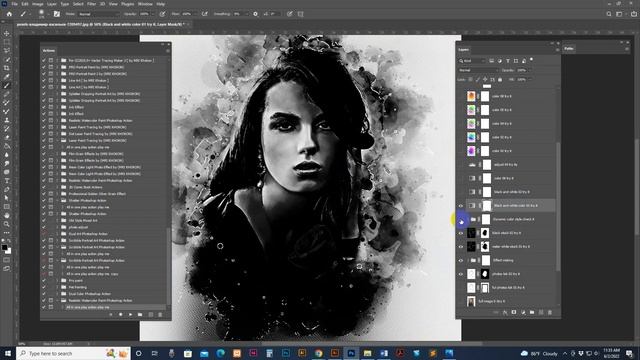Hide the Black and white color layer
The height and width of the screenshot is (360, 640).
pos(461,206)
